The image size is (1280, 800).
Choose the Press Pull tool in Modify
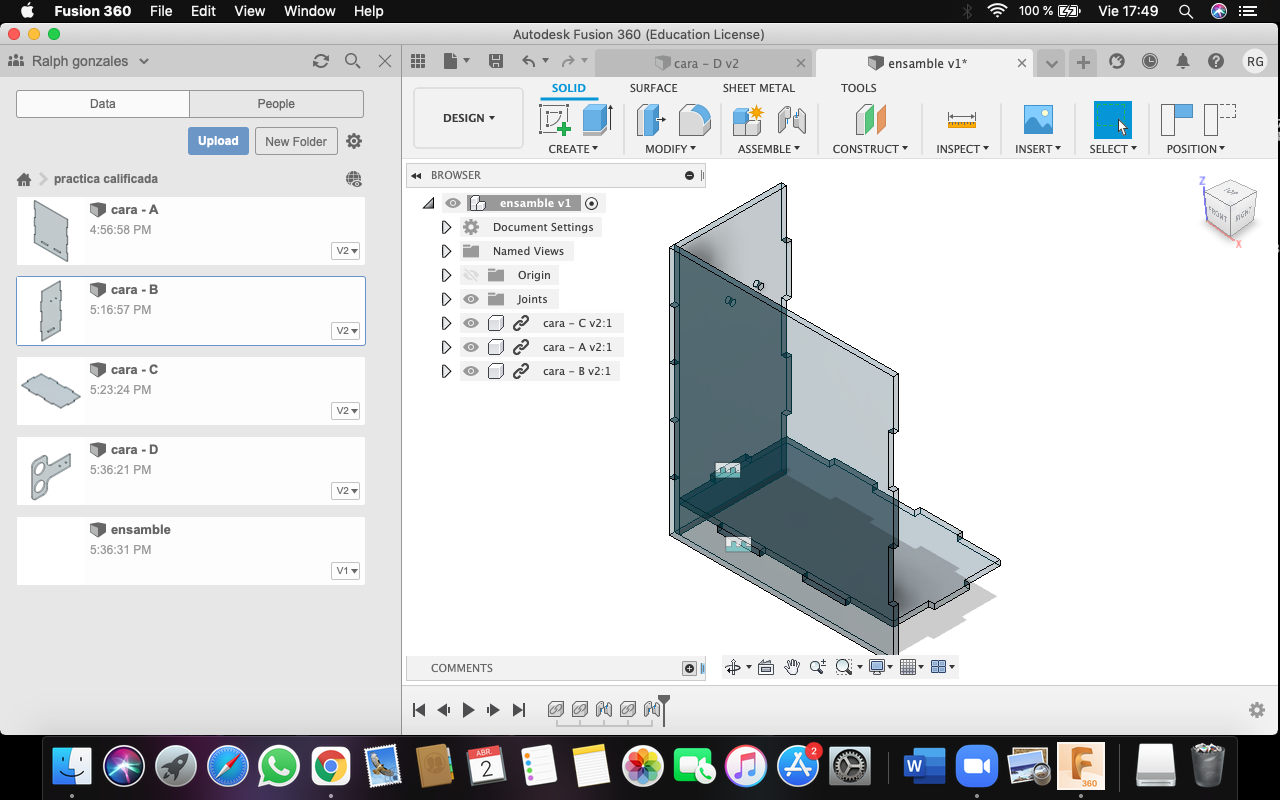[652, 120]
